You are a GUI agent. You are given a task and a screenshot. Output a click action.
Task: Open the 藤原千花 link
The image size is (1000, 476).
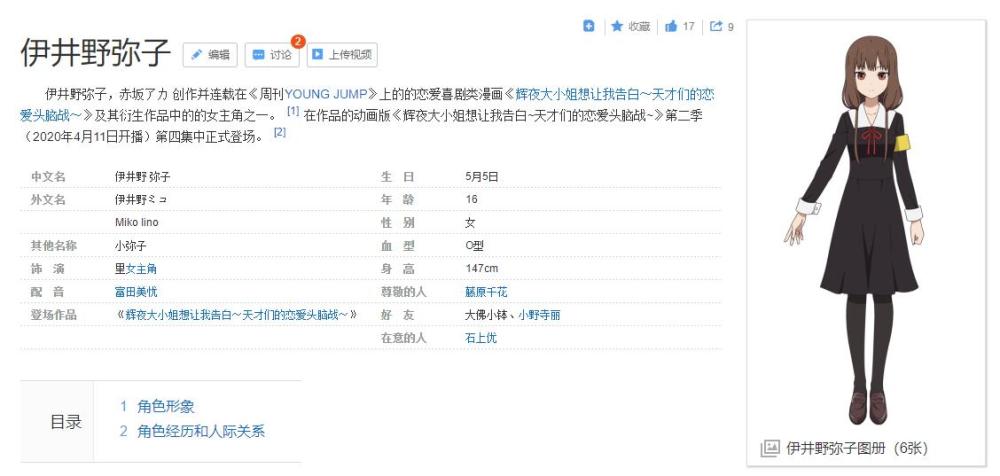pyautogui.click(x=486, y=292)
